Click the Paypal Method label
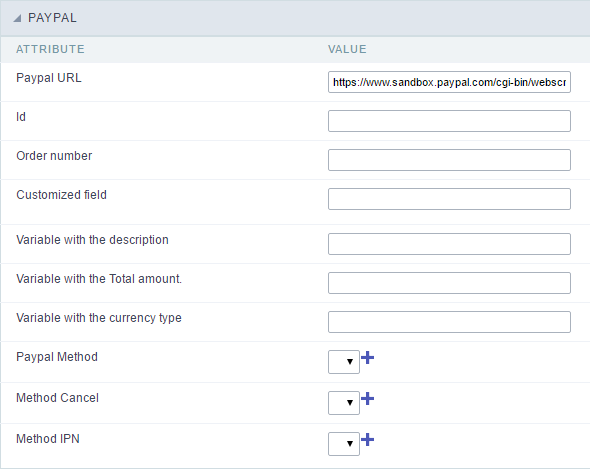 57,357
